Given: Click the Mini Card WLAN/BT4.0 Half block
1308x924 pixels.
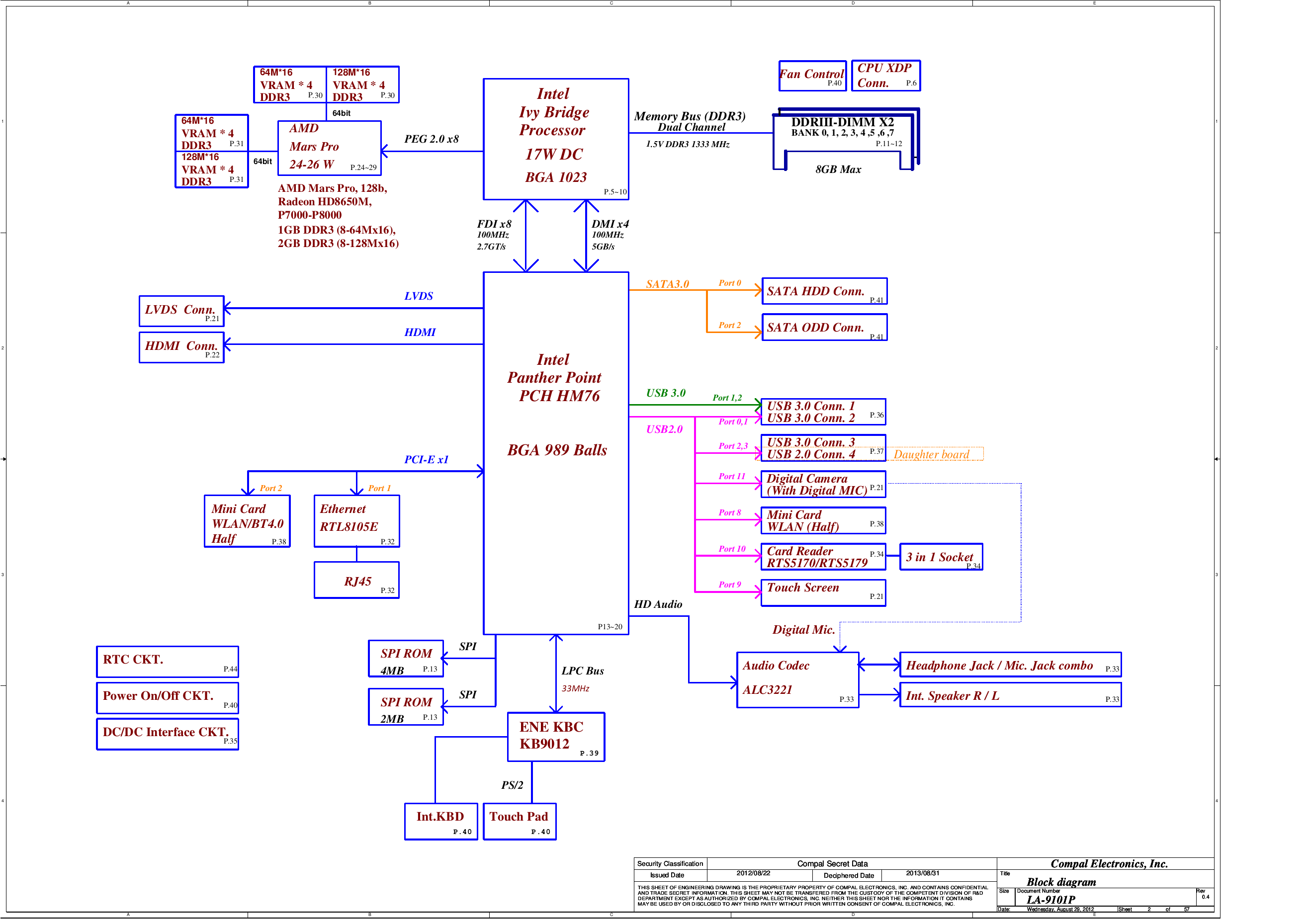Looking at the screenshot, I should pyautogui.click(x=247, y=521).
